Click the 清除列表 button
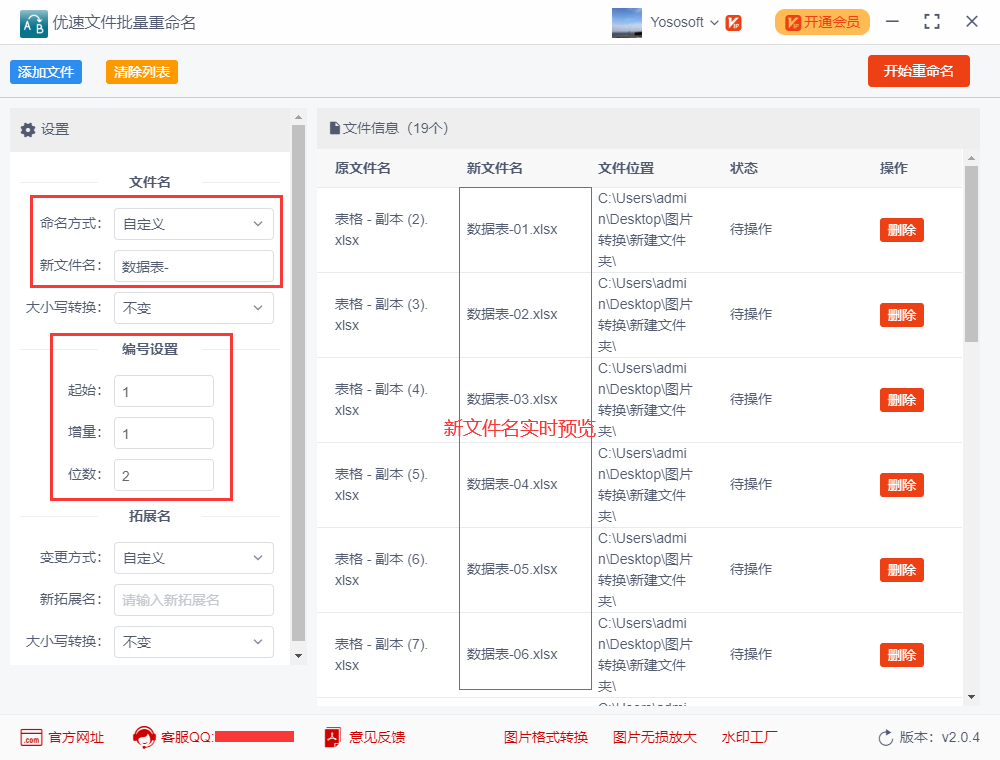The image size is (1000, 760). coord(142,72)
